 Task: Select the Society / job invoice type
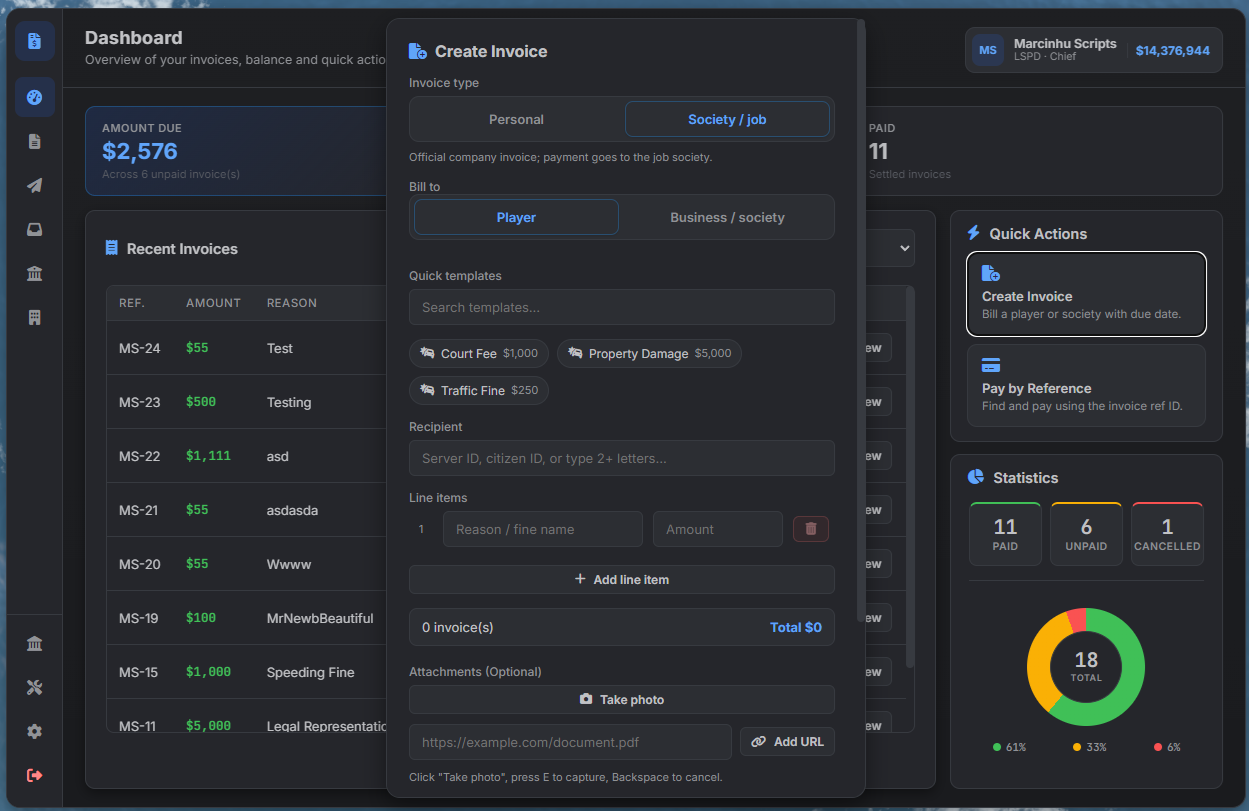coord(727,119)
